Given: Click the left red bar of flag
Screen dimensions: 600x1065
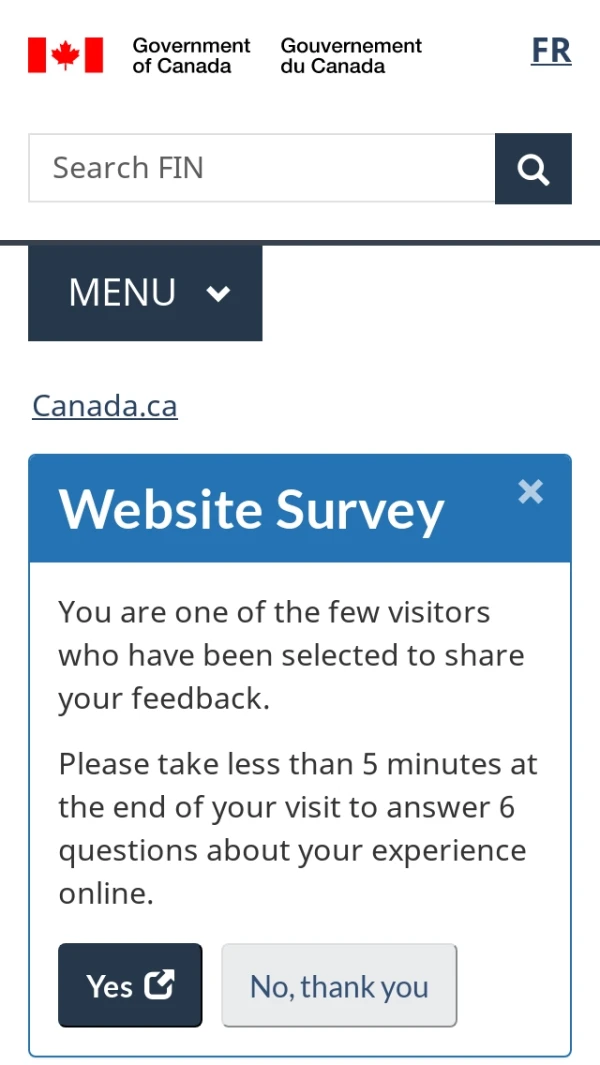Looking at the screenshot, I should [36, 55].
